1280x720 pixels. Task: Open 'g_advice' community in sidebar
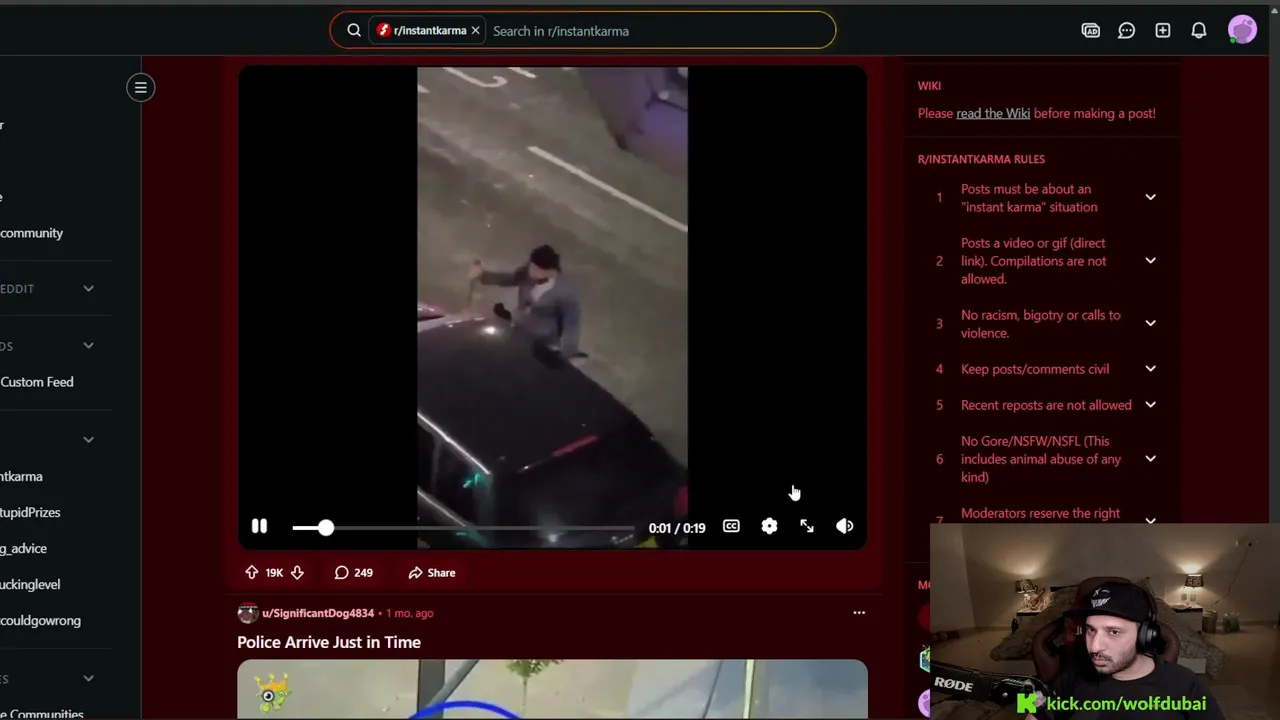(x=23, y=548)
